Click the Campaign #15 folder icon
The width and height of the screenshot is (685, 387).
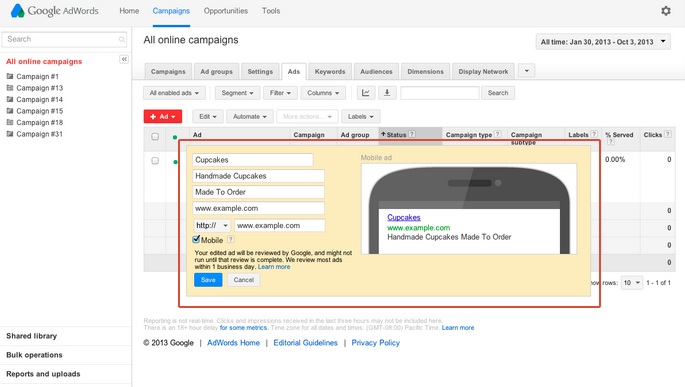click(x=10, y=111)
